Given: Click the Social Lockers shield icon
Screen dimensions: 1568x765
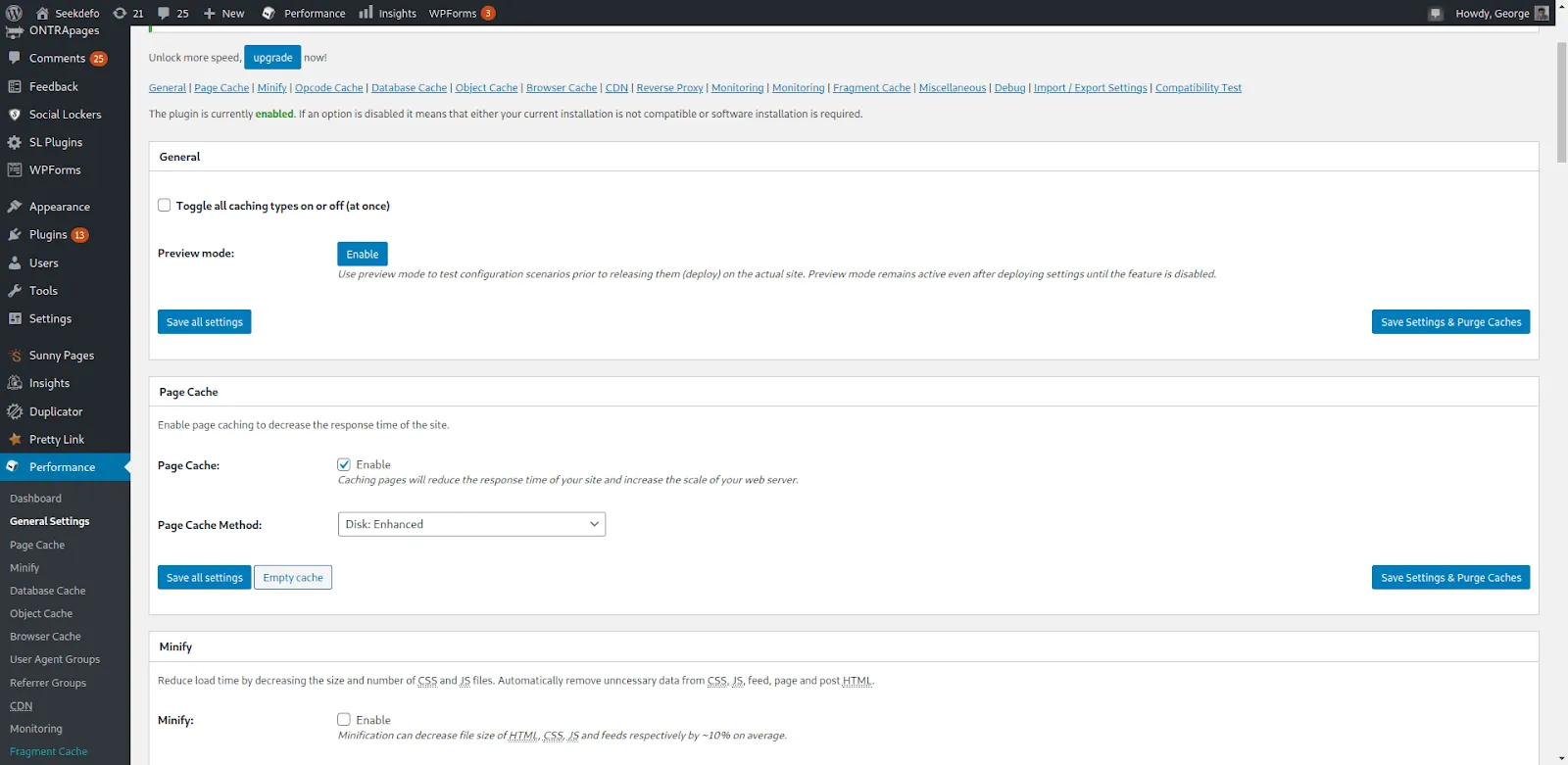Looking at the screenshot, I should [15, 114].
